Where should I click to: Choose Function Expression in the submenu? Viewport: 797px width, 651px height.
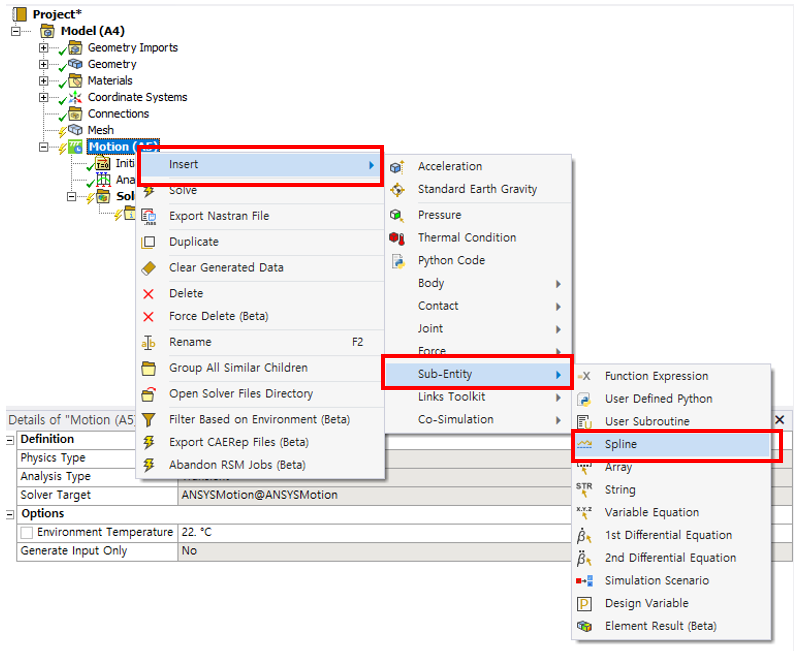pos(656,376)
